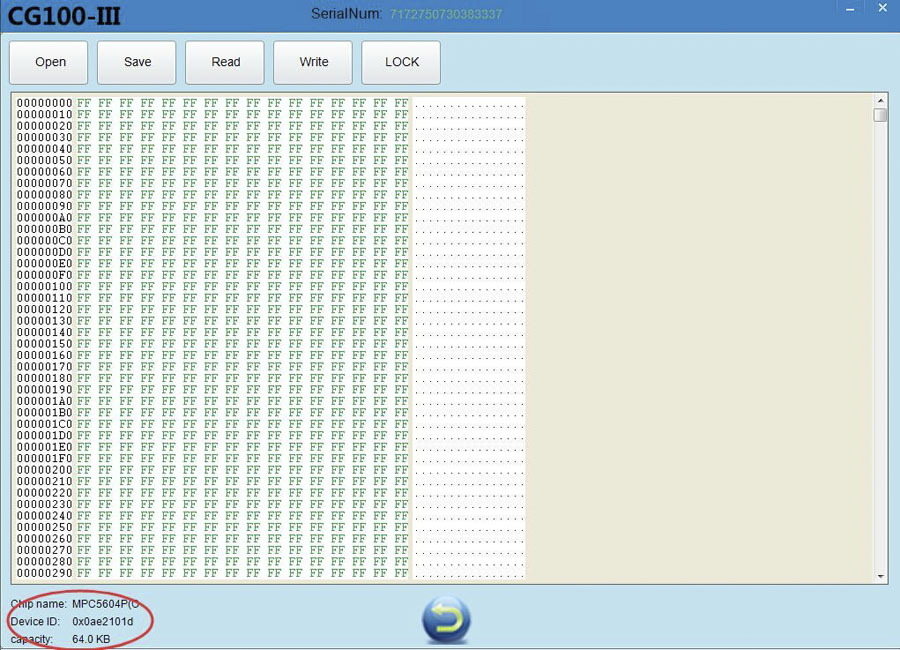Click the blue back arrow icon
Image resolution: width=900 pixels, height=650 pixels.
(x=446, y=620)
